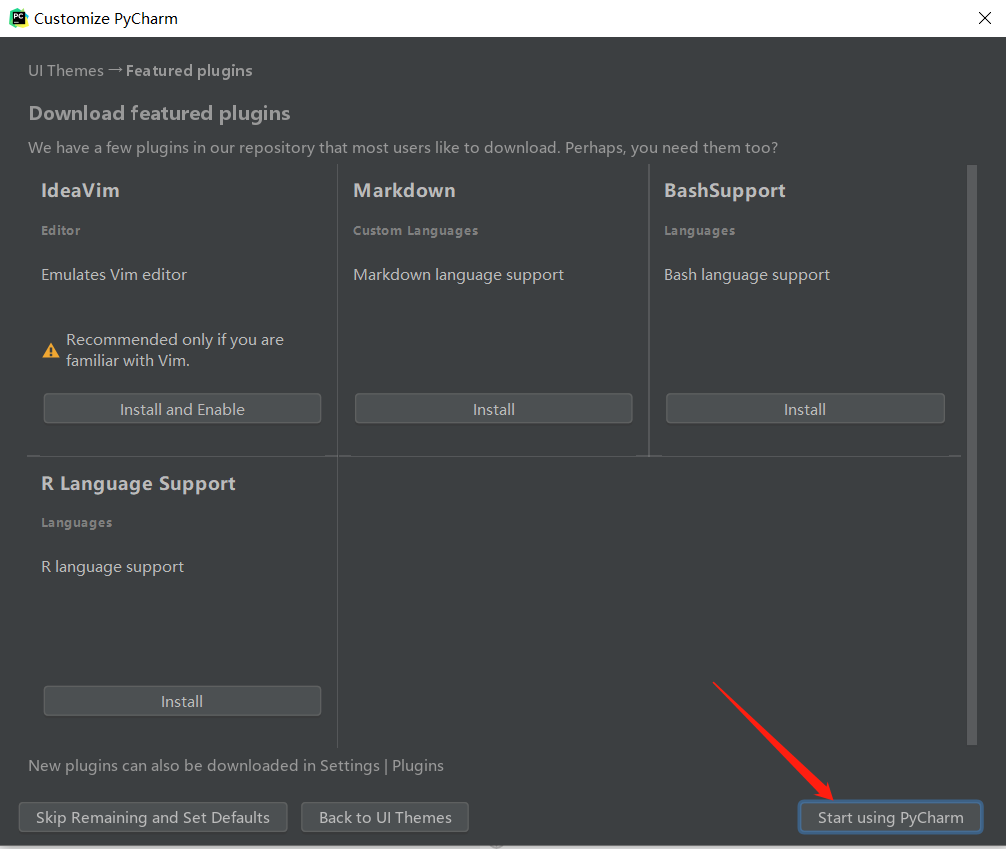Click the PyCharm logo icon in title bar

(18, 18)
